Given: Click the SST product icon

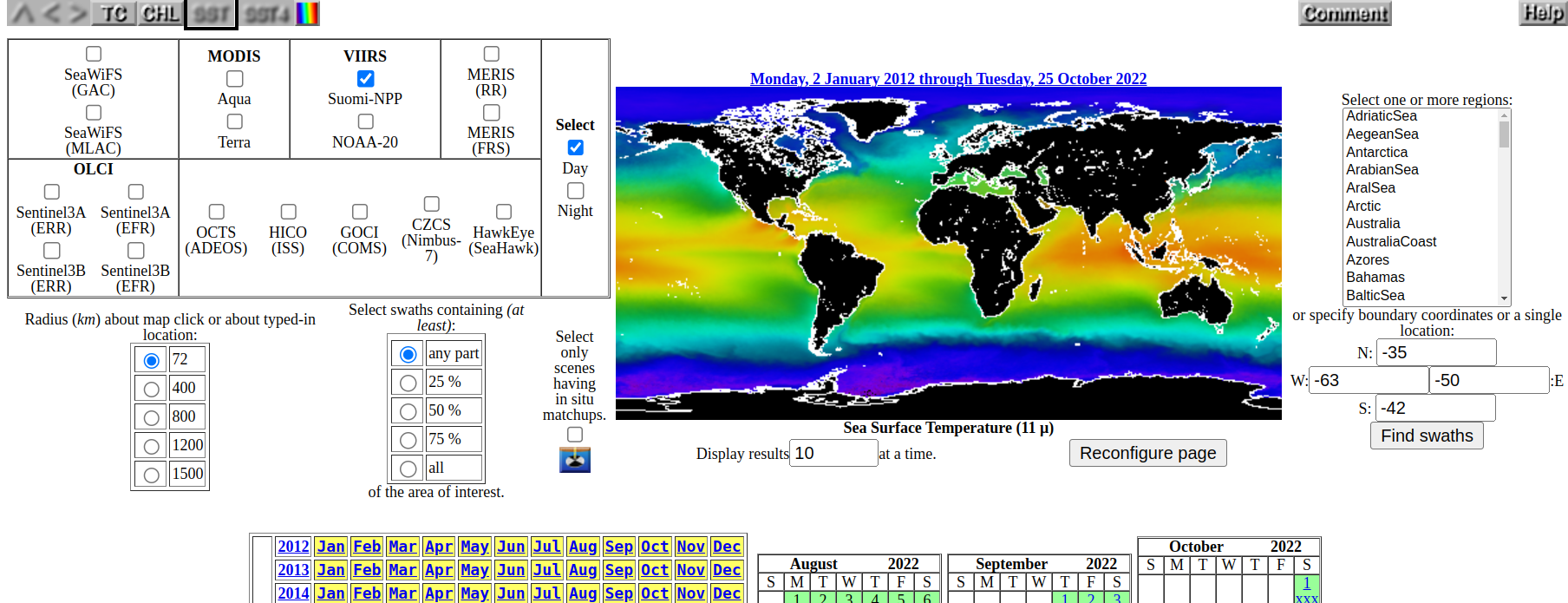Looking at the screenshot, I should point(211,14).
